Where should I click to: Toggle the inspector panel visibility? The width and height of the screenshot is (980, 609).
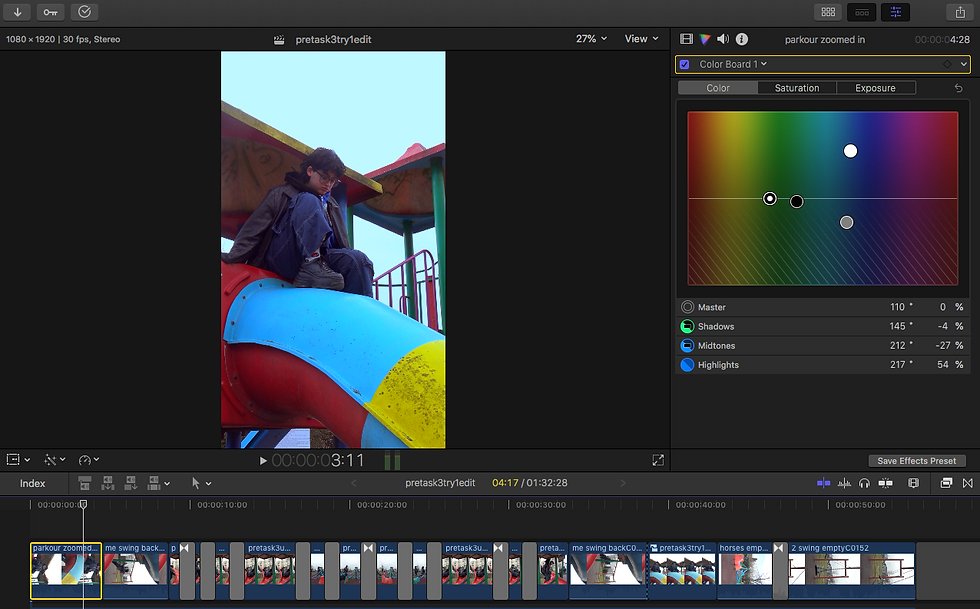(894, 12)
